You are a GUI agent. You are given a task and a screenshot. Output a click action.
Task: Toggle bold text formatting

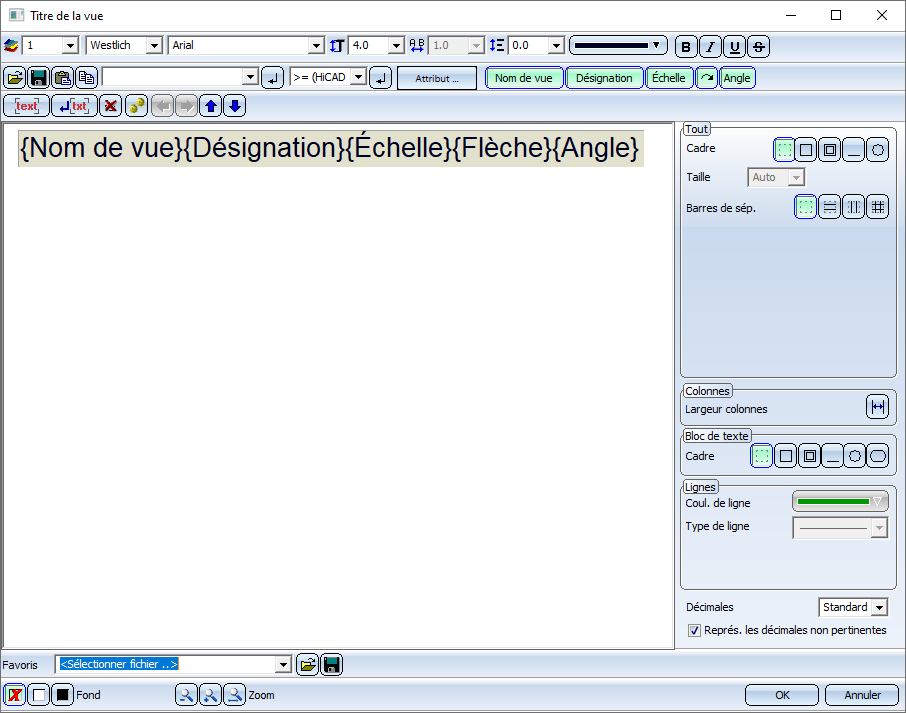(686, 46)
